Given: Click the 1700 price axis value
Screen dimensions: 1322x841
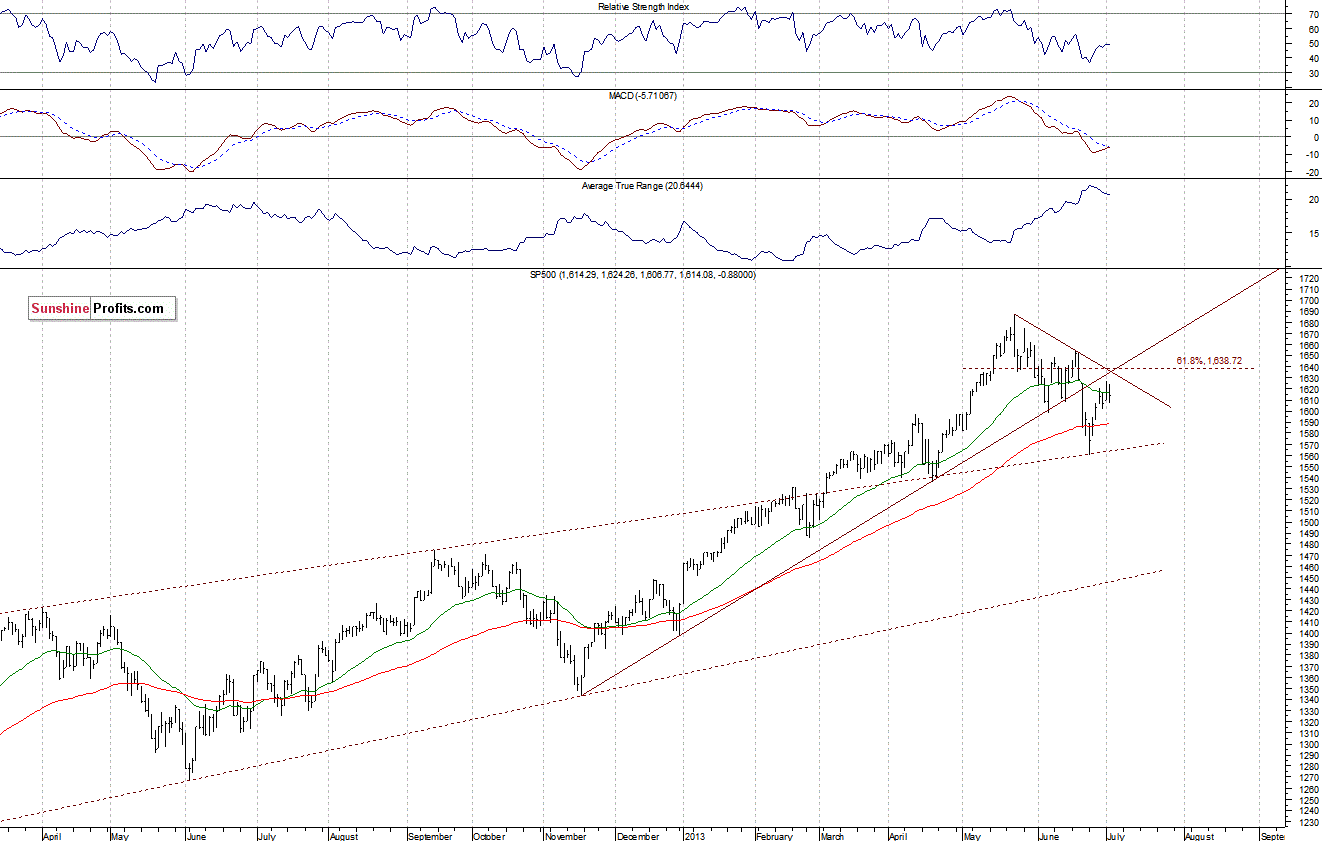Looking at the screenshot, I should pos(1307,300).
